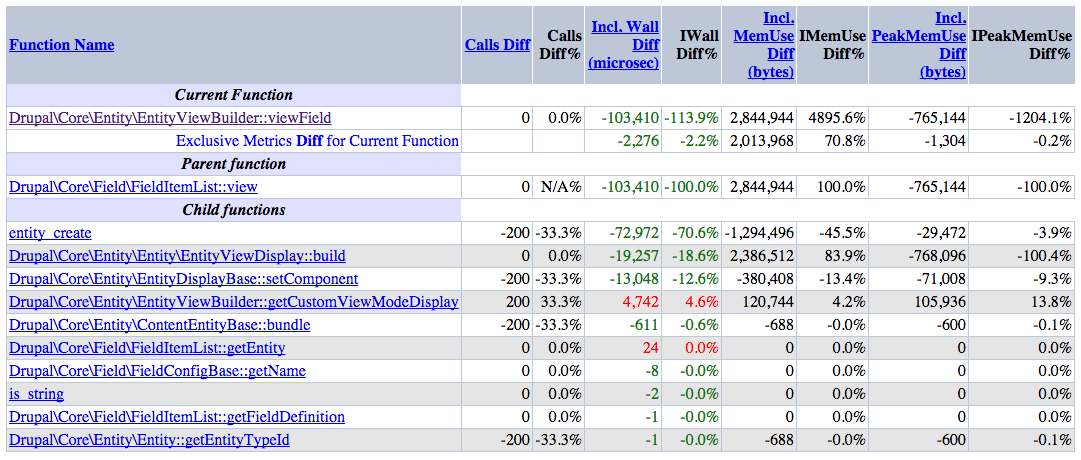Screen dimensions: 1081x460
Task: Select the -1,294,496 MemUse value for entity_create
Action: pyautogui.click(x=760, y=233)
